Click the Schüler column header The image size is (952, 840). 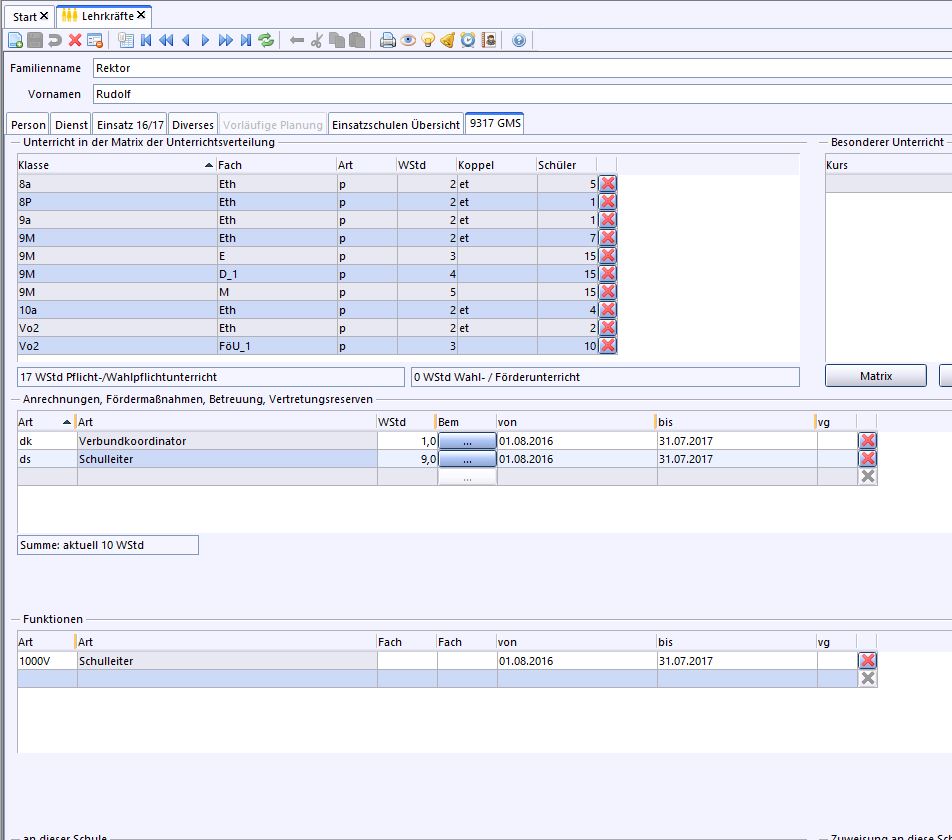click(x=566, y=165)
